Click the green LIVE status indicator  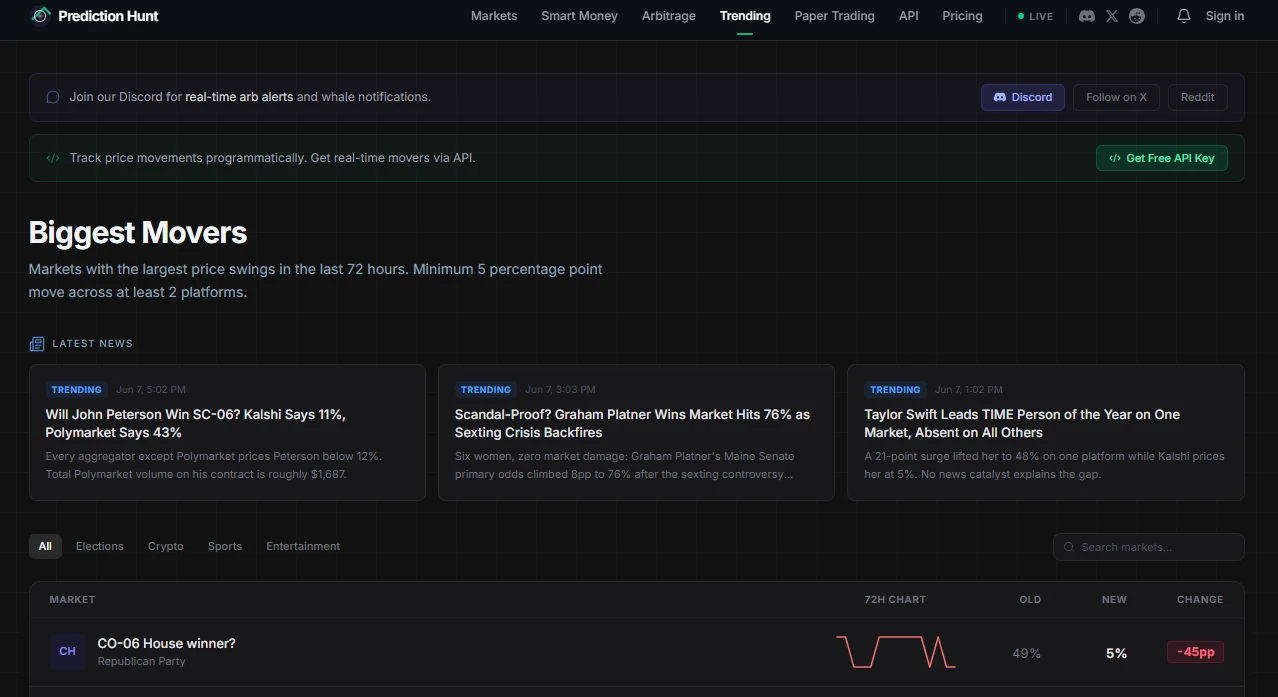[x=1035, y=16]
